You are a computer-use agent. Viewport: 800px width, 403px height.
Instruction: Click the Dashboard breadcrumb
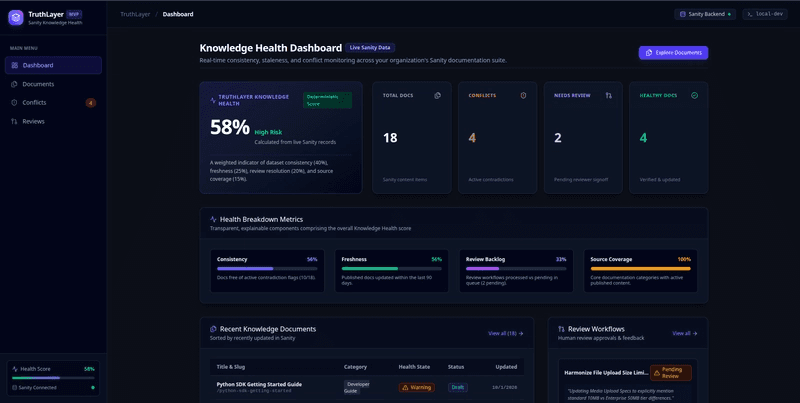point(178,14)
